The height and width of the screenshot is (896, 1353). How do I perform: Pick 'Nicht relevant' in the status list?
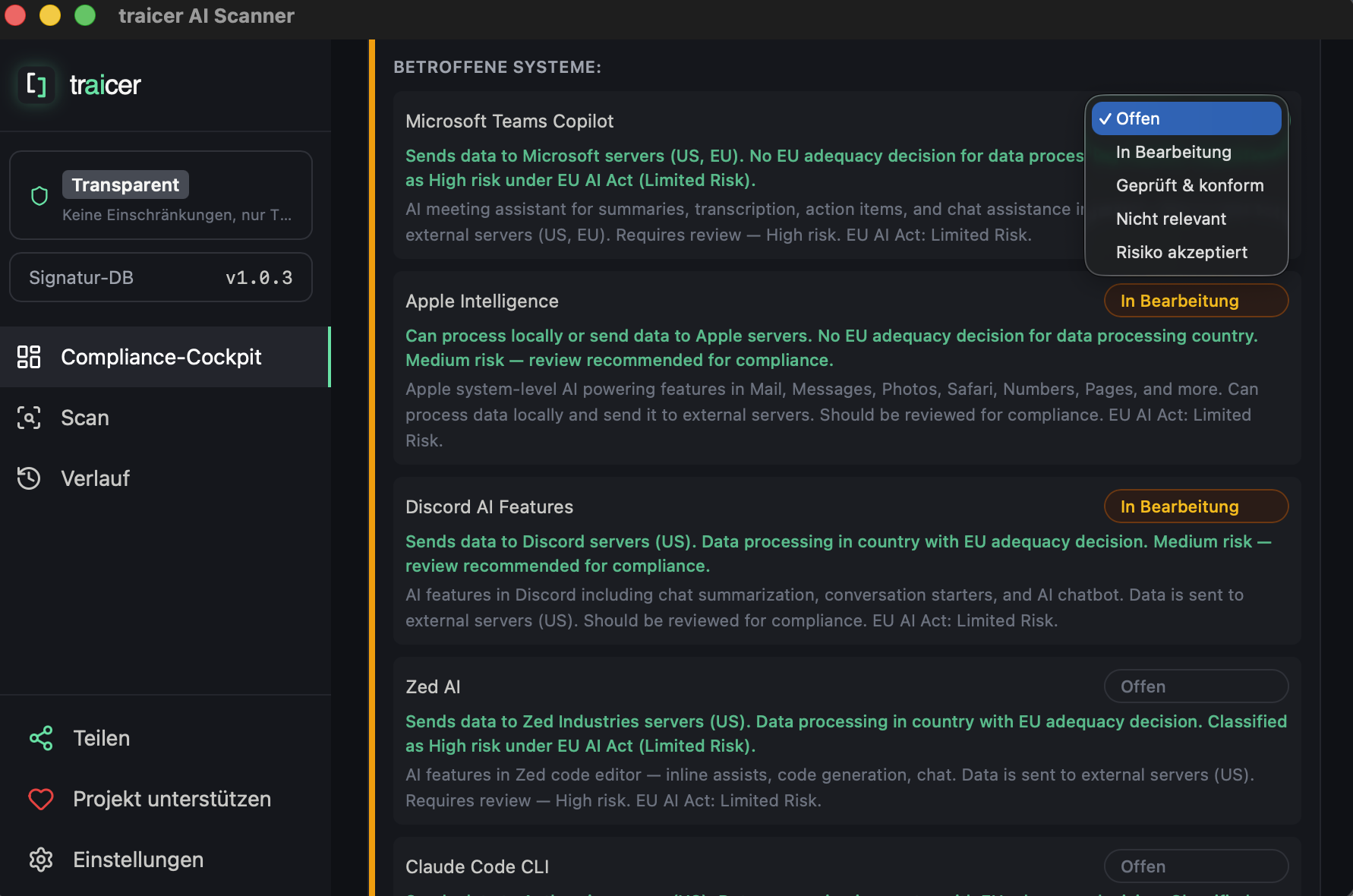tap(1171, 219)
